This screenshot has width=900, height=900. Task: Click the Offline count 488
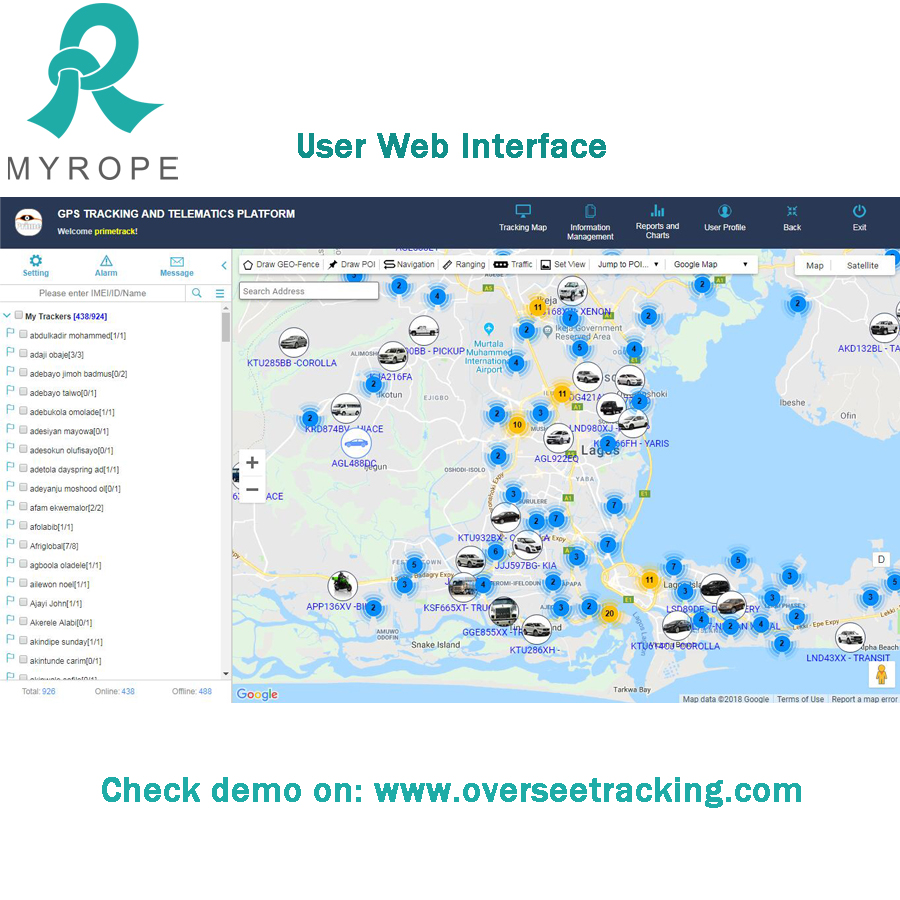tap(205, 691)
